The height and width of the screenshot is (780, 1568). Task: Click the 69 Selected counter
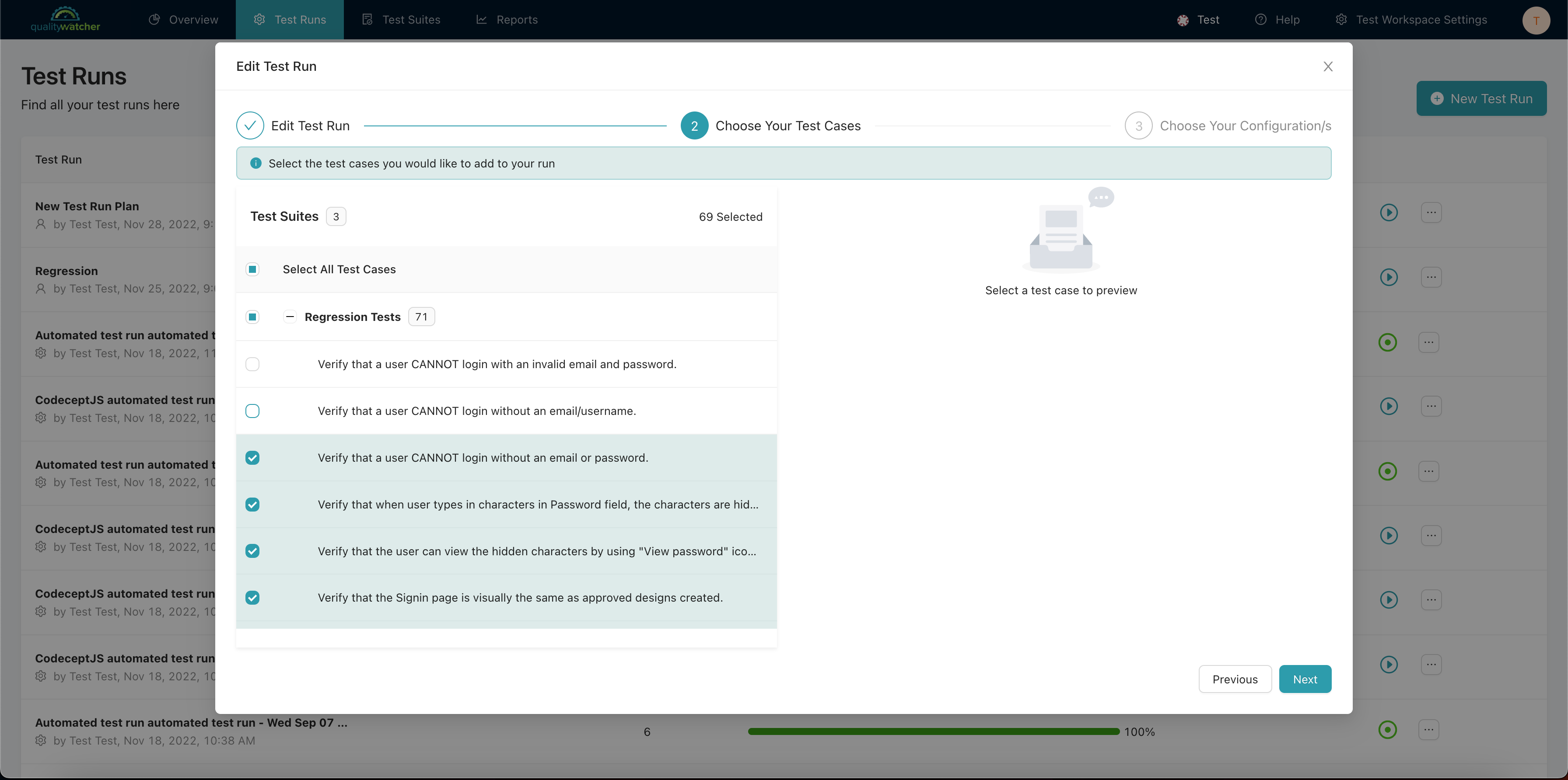[731, 216]
